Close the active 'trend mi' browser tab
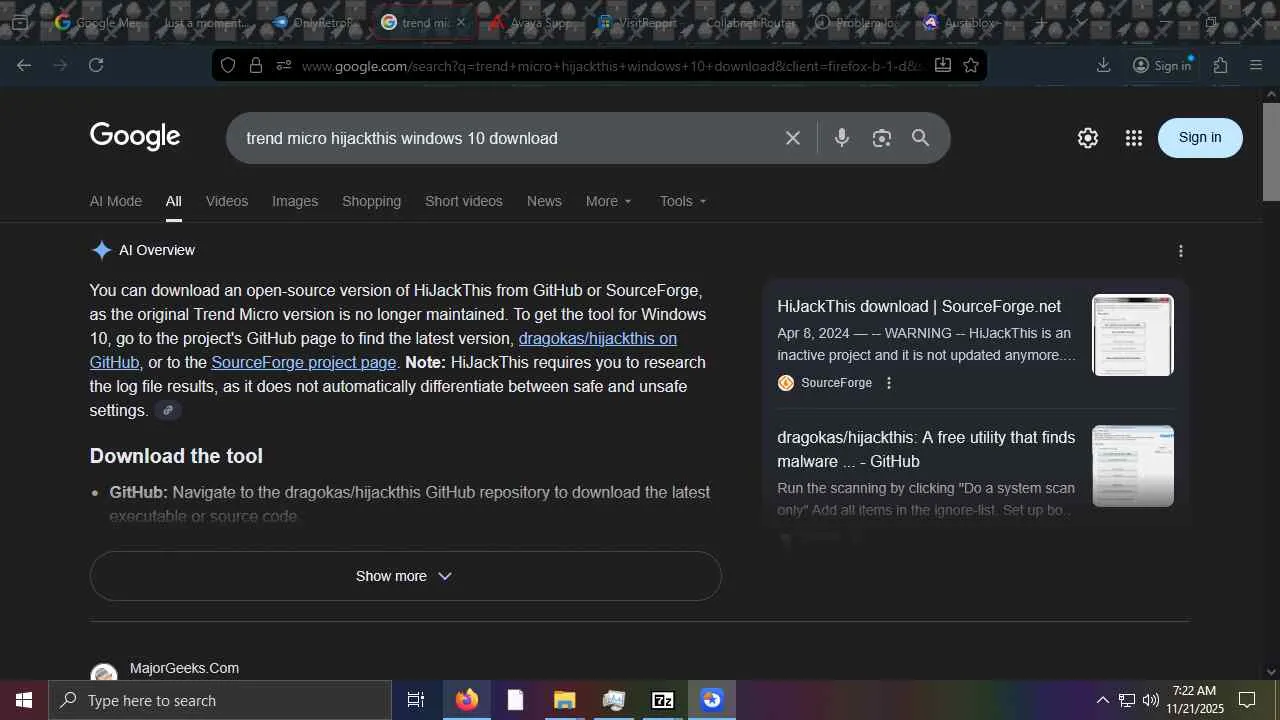1280x720 pixels. click(461, 22)
